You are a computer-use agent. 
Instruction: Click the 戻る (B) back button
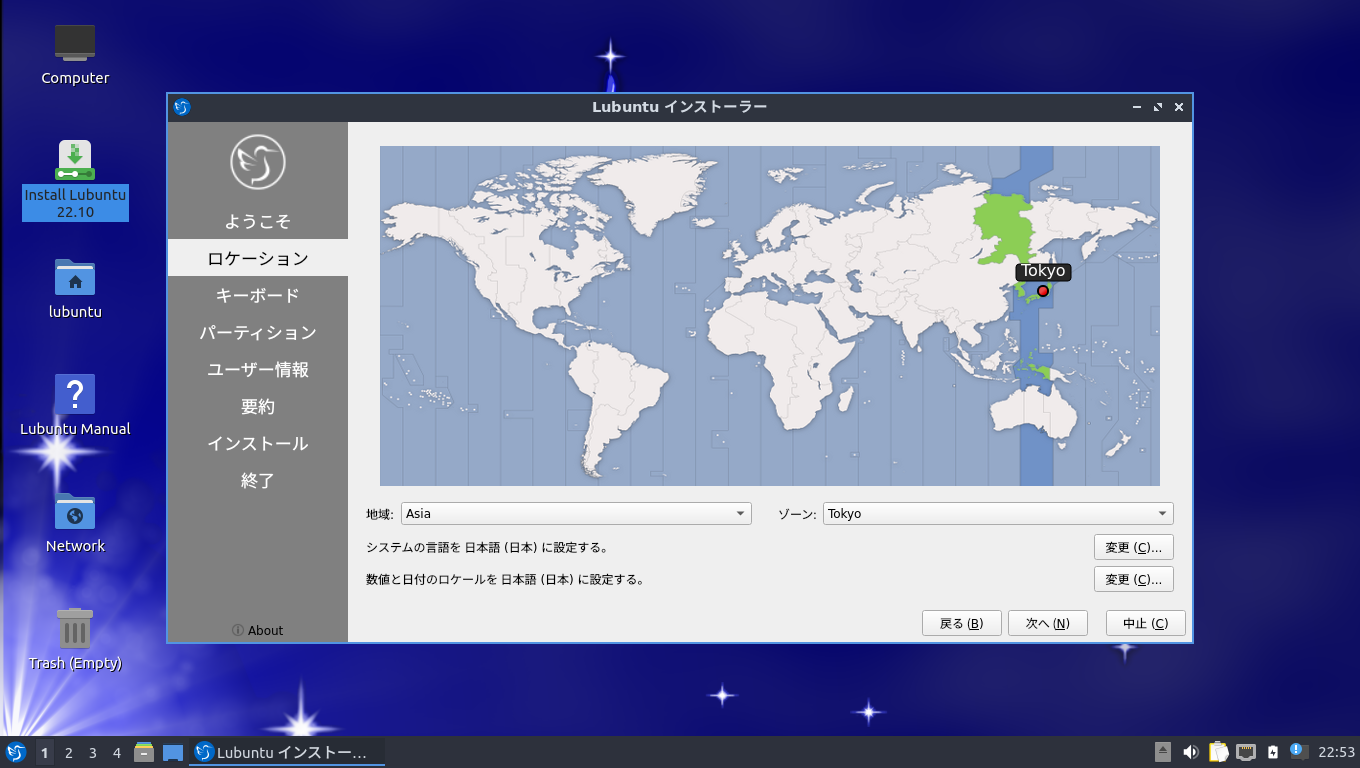(961, 623)
